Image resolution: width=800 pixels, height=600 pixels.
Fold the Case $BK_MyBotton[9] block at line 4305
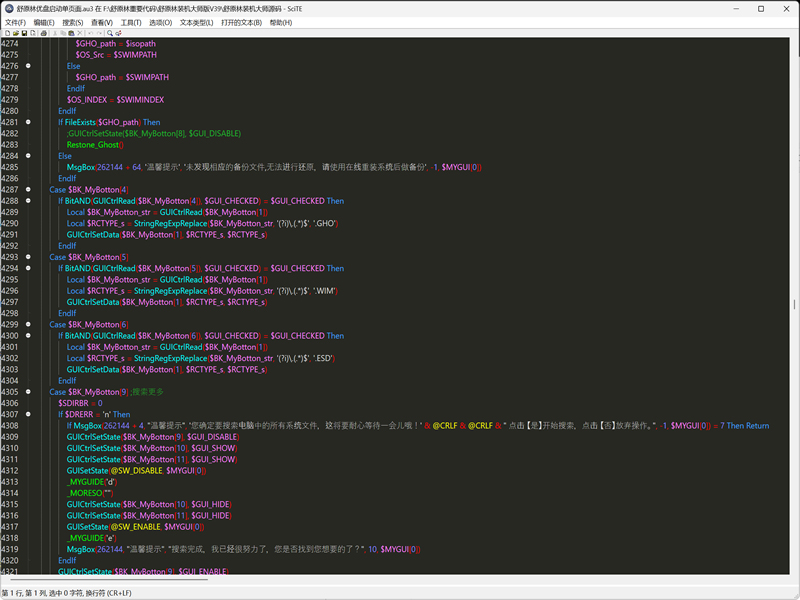[x=28, y=391]
